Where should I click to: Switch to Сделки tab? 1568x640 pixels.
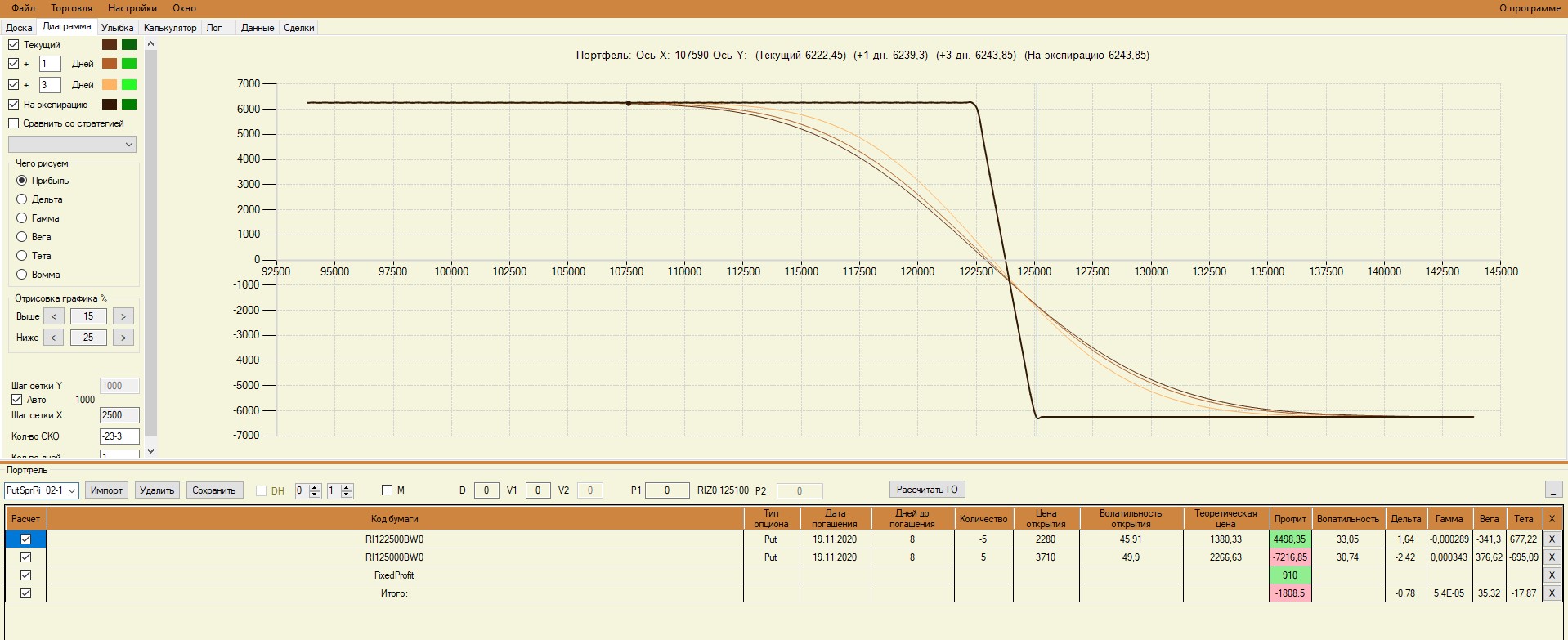tap(299, 28)
